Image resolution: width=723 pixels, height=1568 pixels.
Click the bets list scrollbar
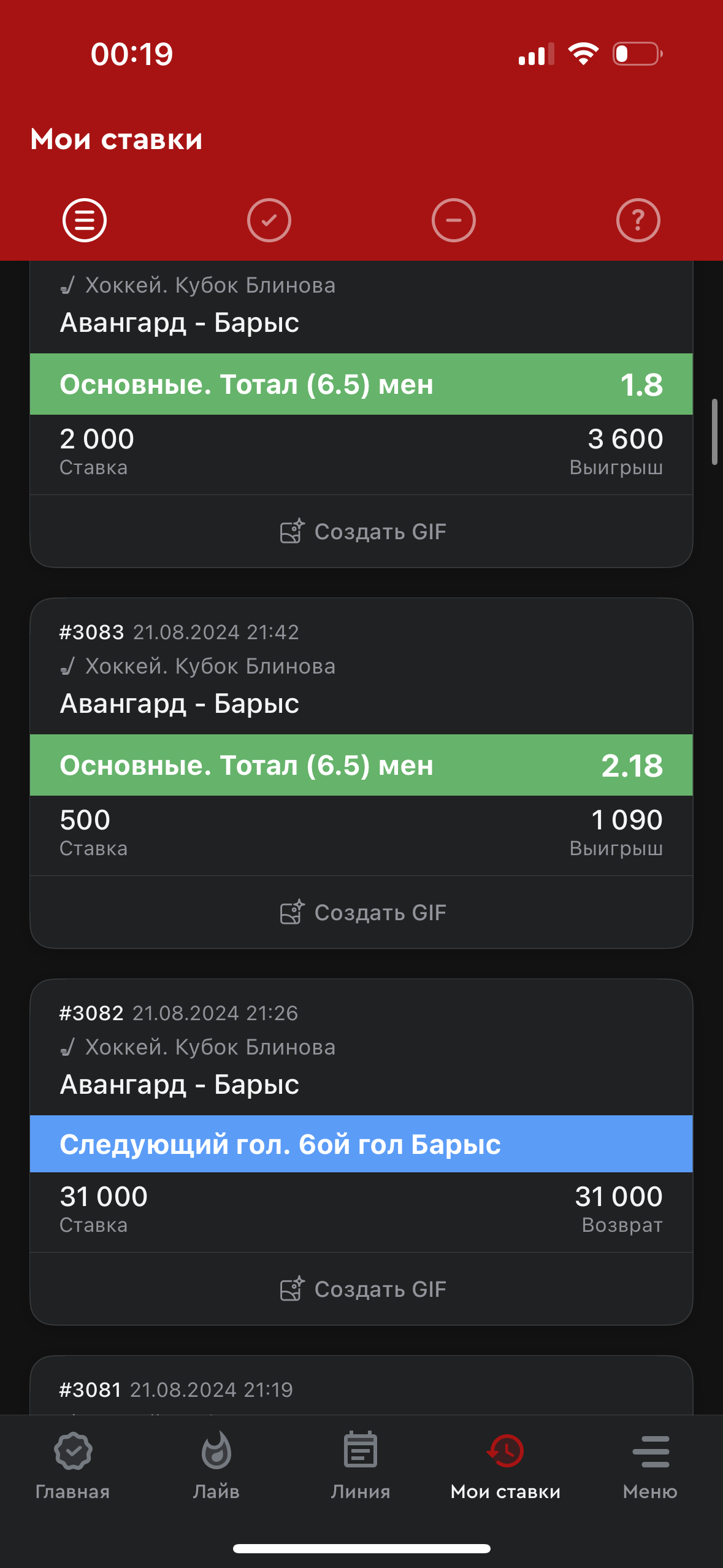714,432
